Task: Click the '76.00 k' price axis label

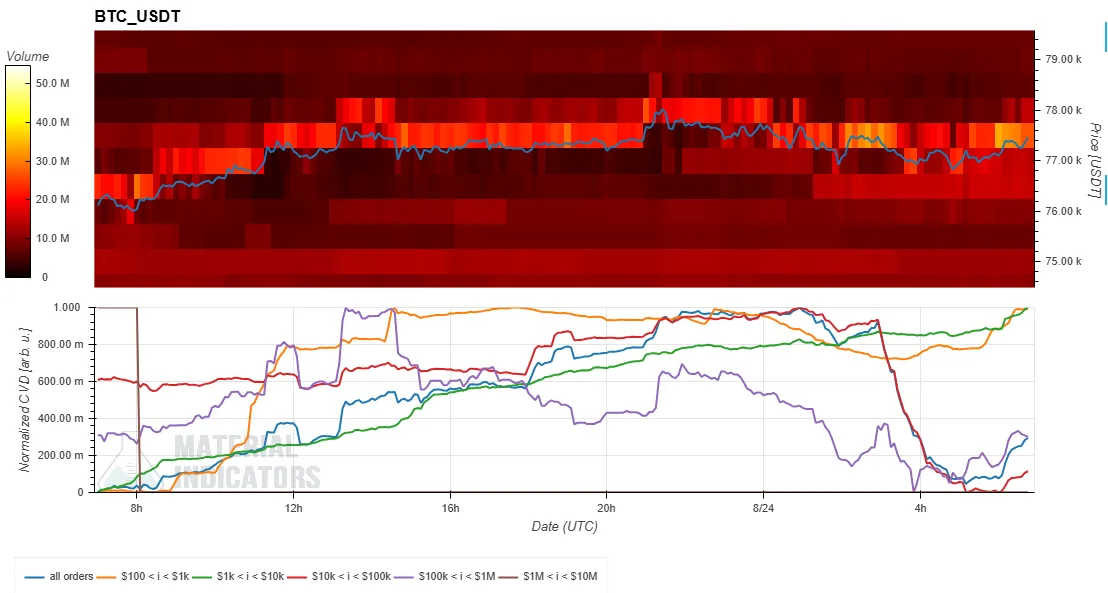Action: tap(1063, 211)
